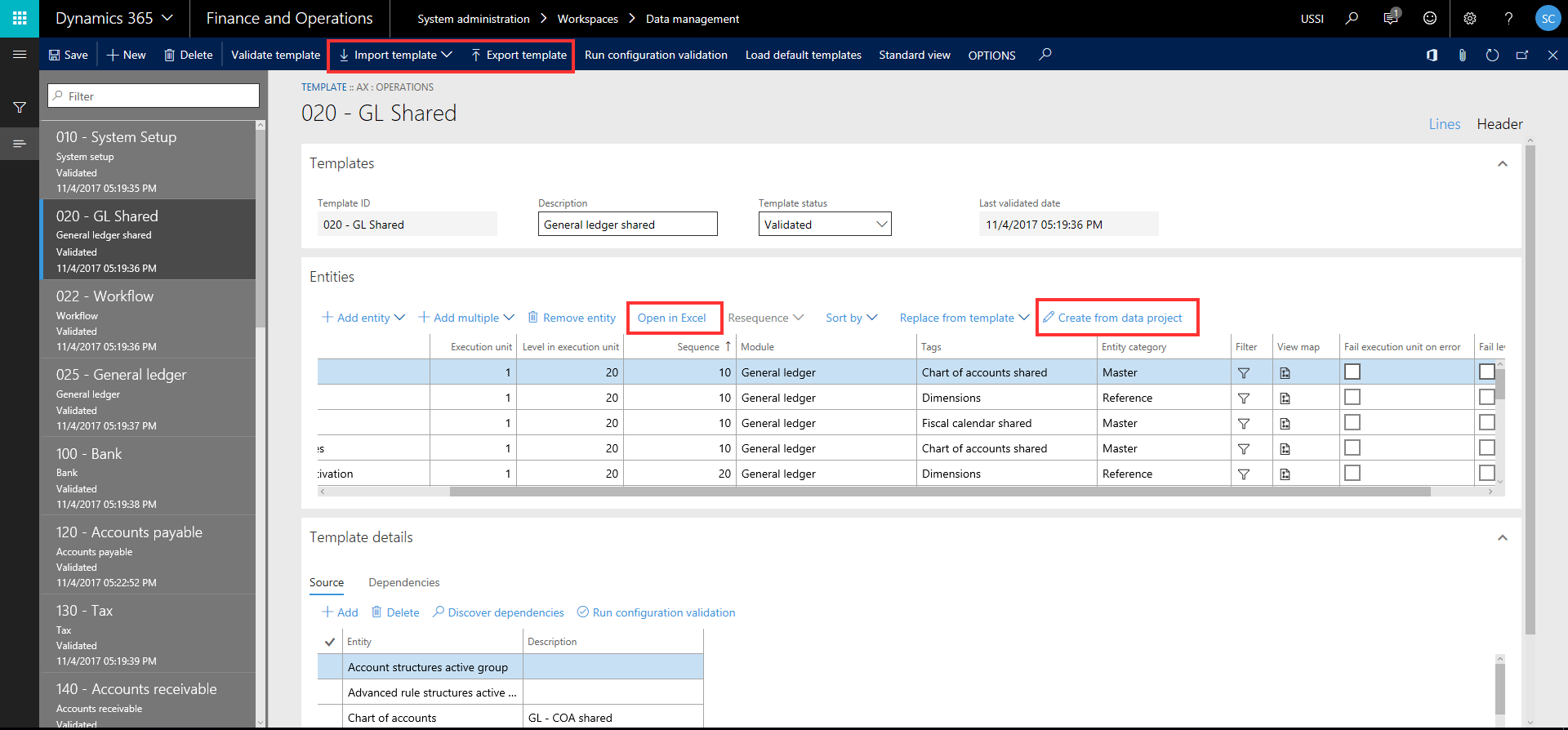Show the filter pane funnel icon
The width and height of the screenshot is (1568, 730).
20,107
